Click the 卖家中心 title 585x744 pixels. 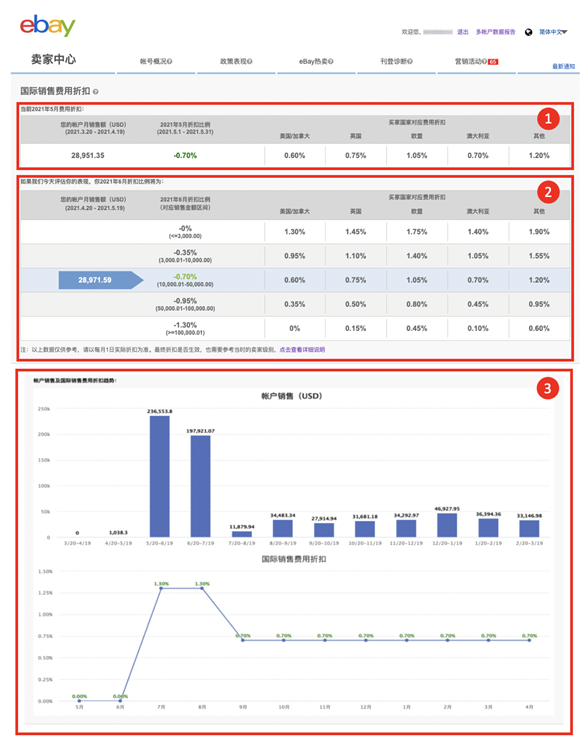coord(54,60)
